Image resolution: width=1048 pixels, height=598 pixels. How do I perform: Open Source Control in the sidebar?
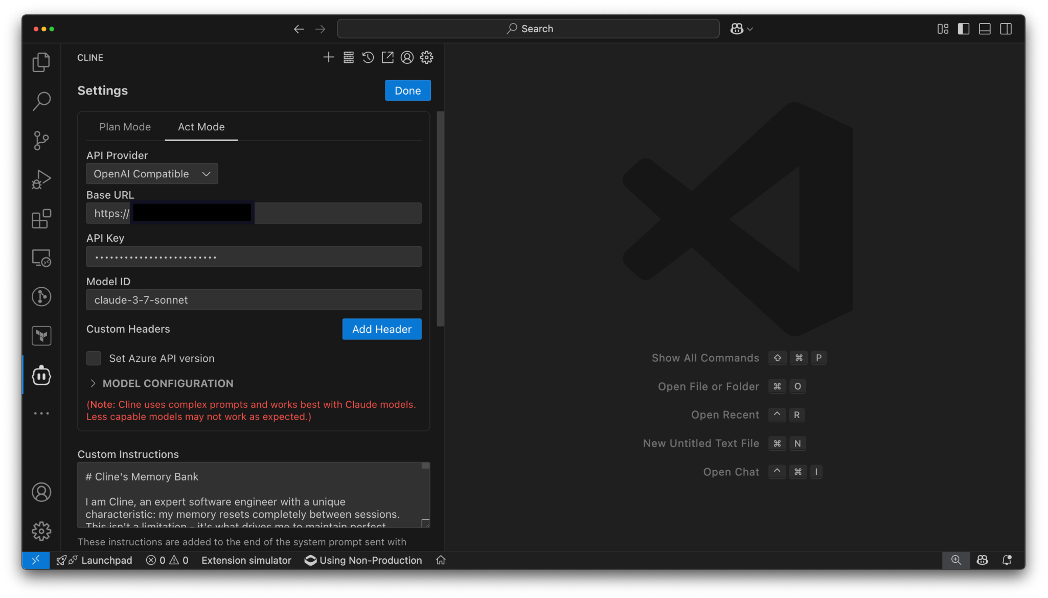pyautogui.click(x=41, y=140)
